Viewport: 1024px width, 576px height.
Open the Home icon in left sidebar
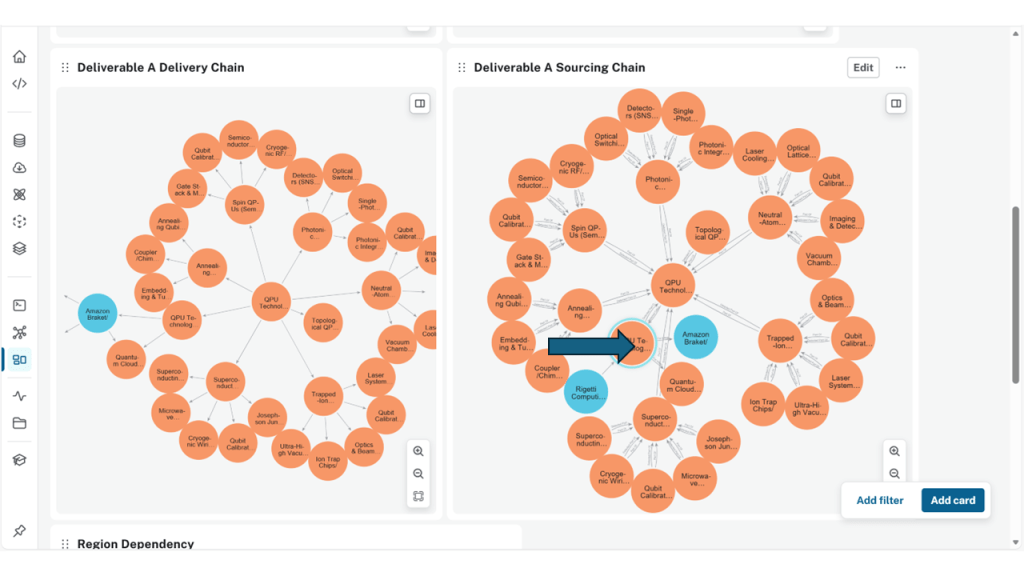click(19, 57)
